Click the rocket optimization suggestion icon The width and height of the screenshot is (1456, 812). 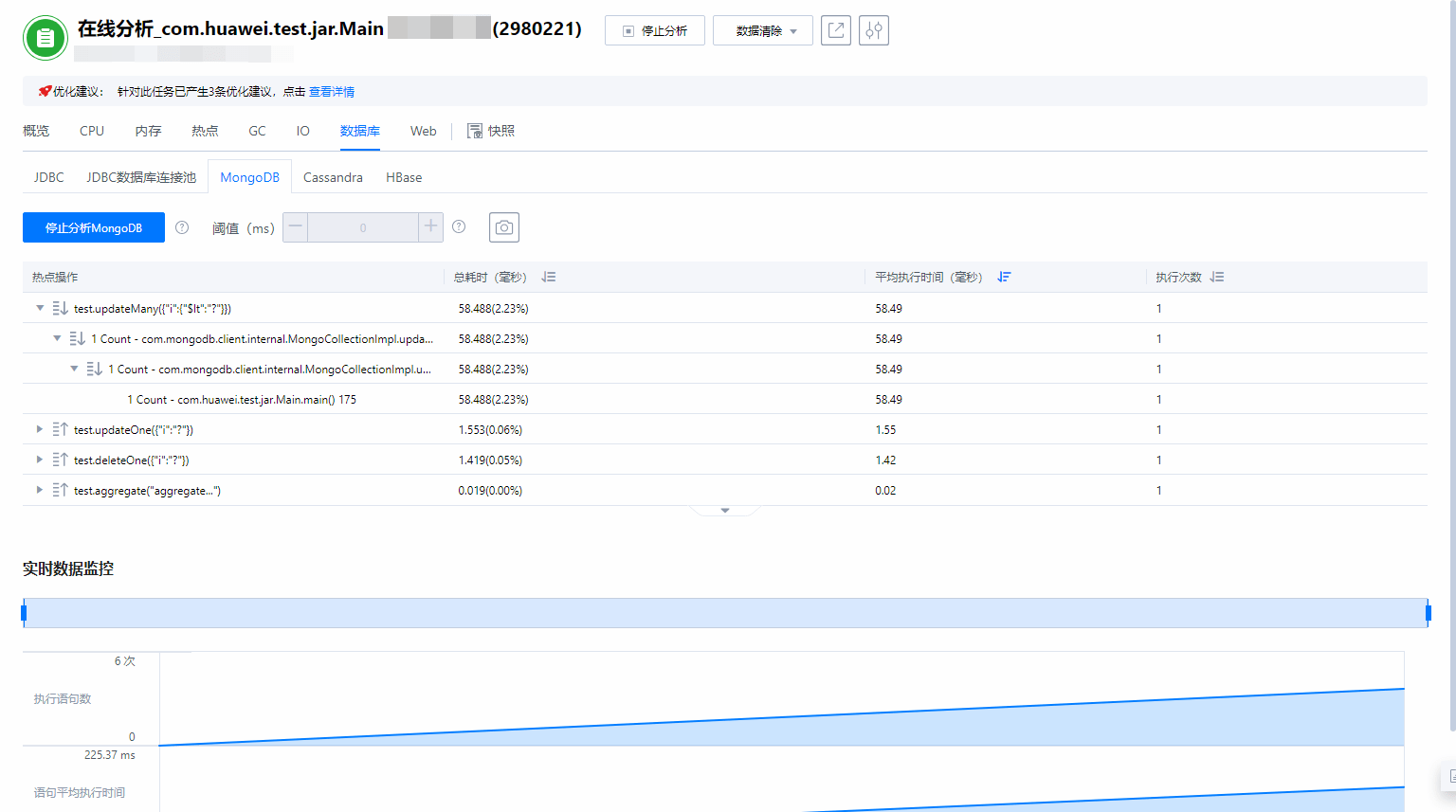[45, 91]
